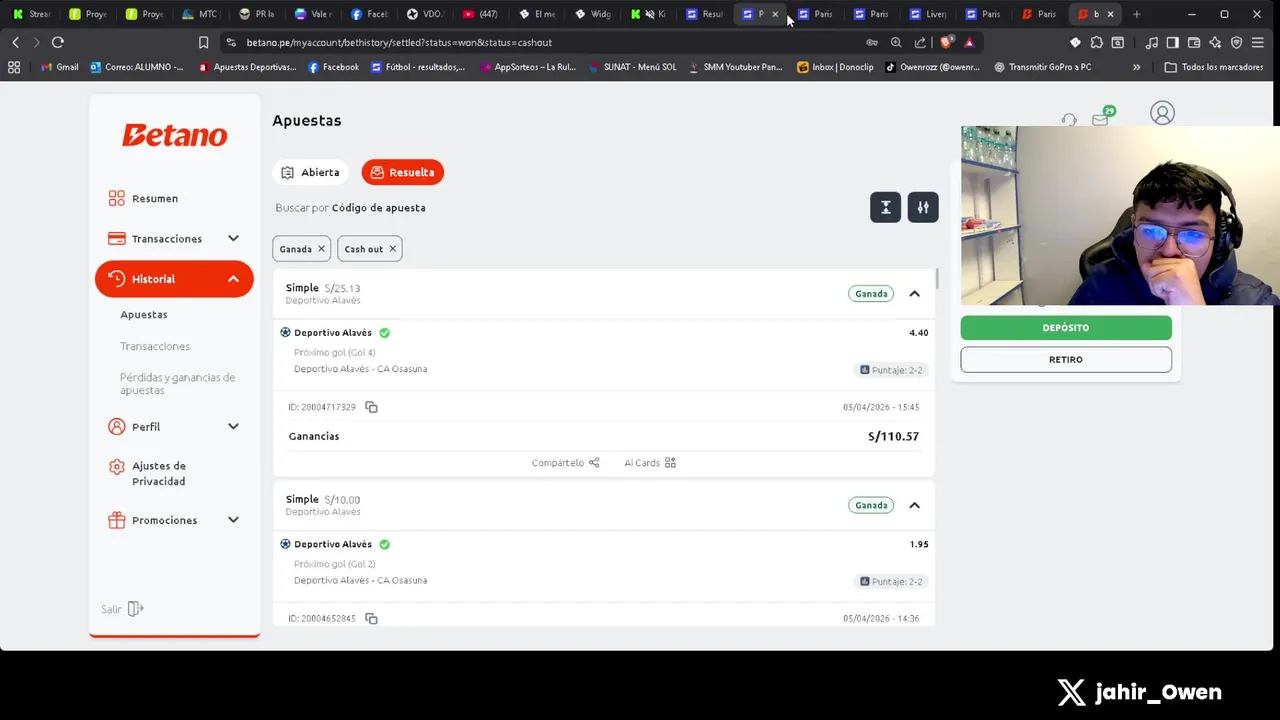The image size is (1280, 720).
Task: Open the filter sliders settings button
Action: click(x=923, y=207)
